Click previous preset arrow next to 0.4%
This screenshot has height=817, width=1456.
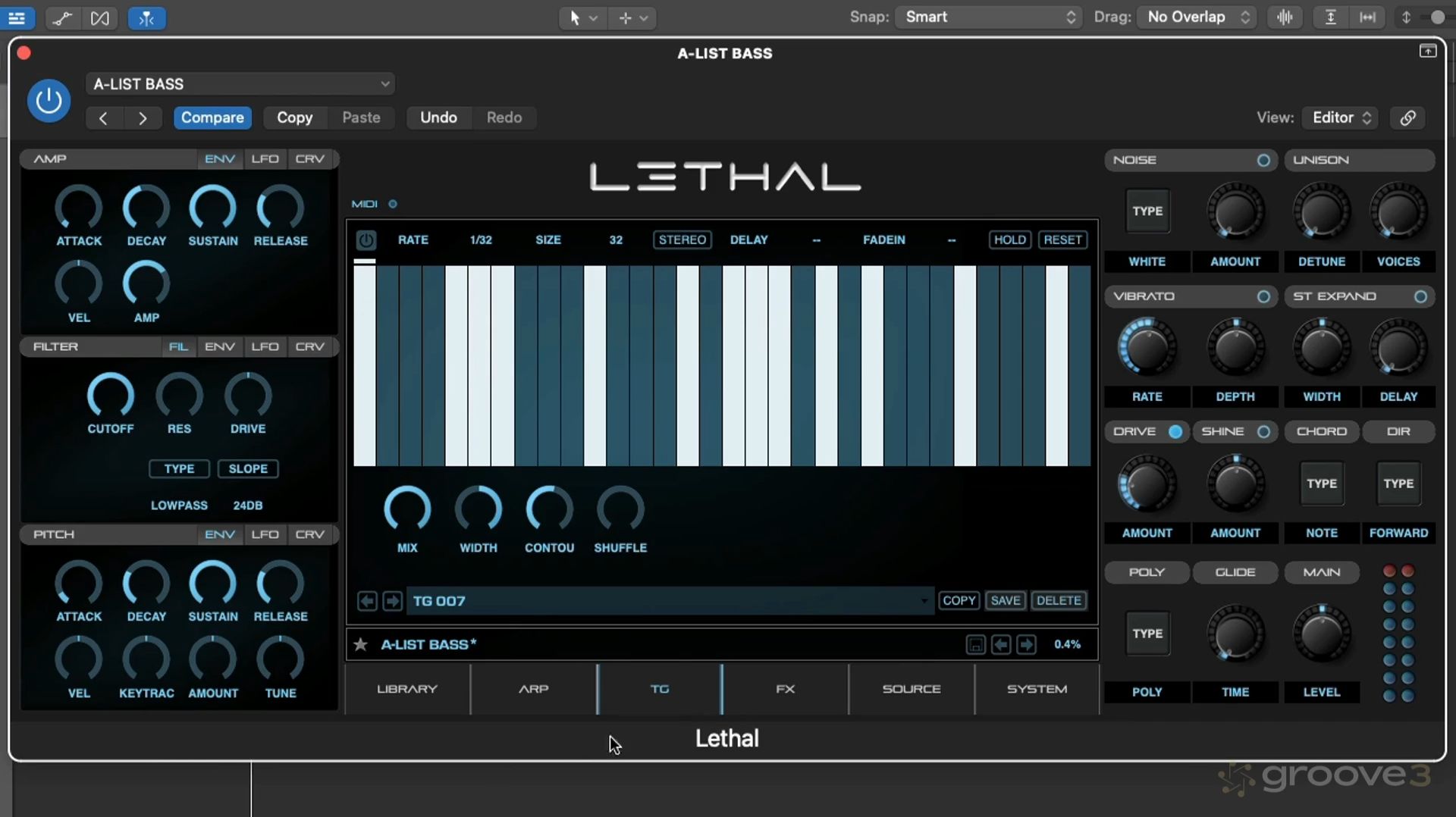coord(1001,644)
